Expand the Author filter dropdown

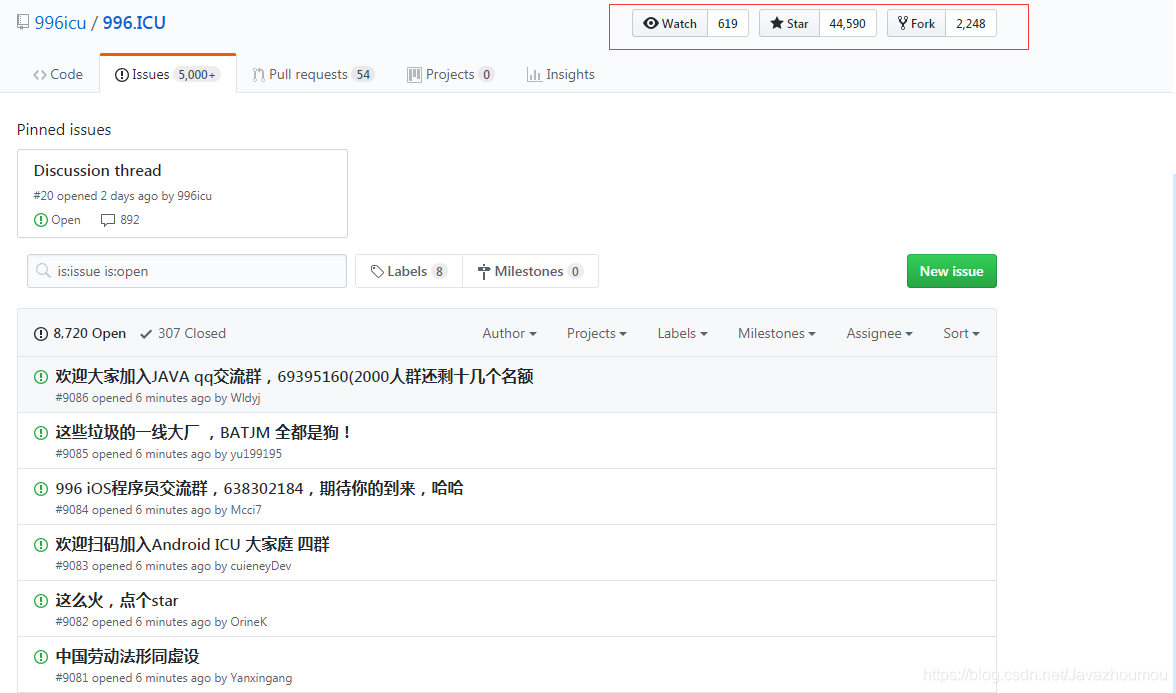(x=509, y=333)
